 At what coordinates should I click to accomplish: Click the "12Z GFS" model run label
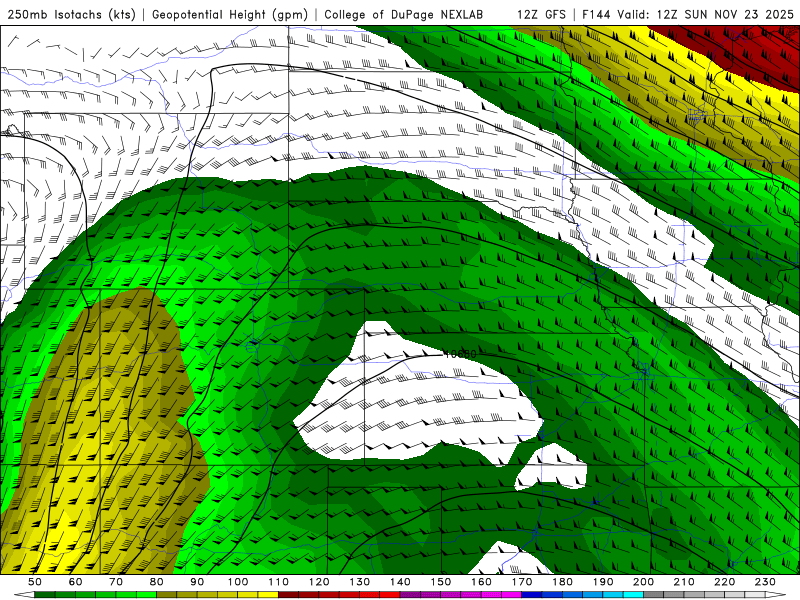pyautogui.click(x=541, y=14)
